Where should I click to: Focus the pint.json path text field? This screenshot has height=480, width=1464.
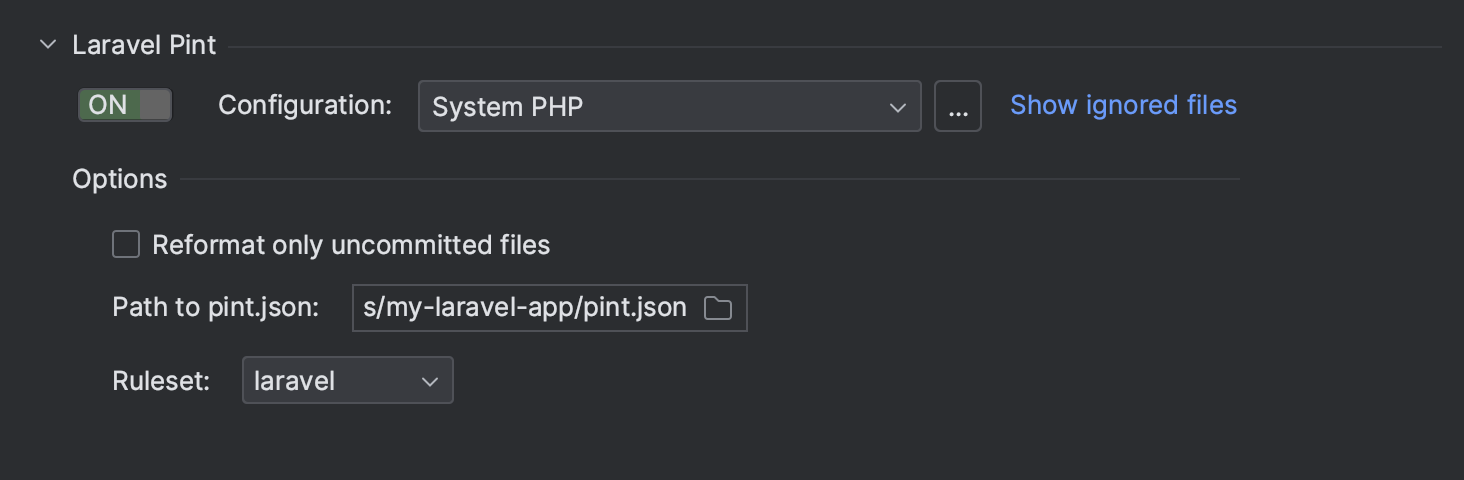(525, 308)
